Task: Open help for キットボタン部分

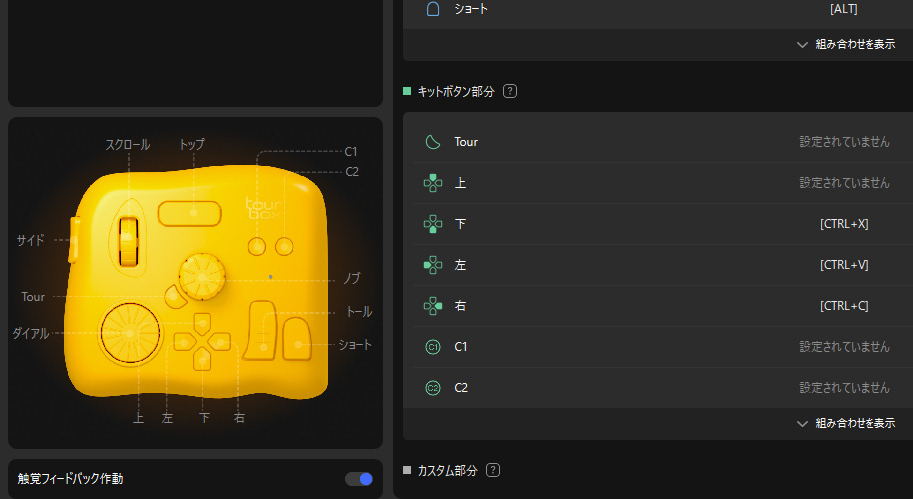Action: tap(509, 91)
